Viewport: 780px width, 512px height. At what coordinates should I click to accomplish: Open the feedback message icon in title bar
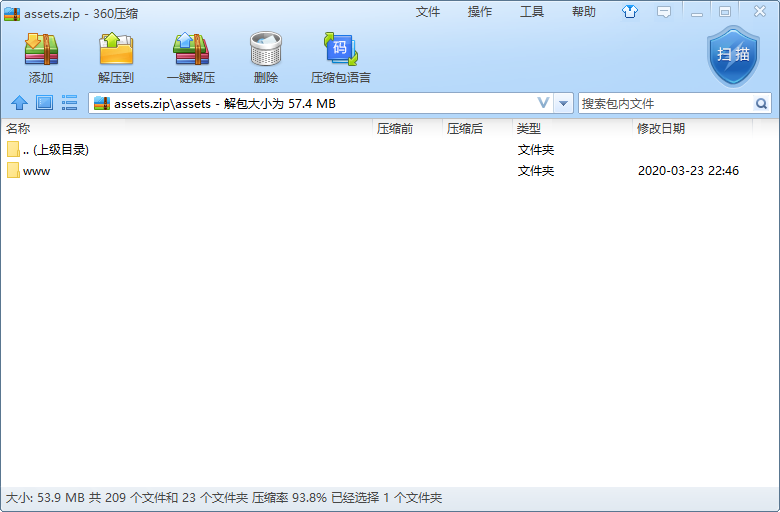[663, 12]
